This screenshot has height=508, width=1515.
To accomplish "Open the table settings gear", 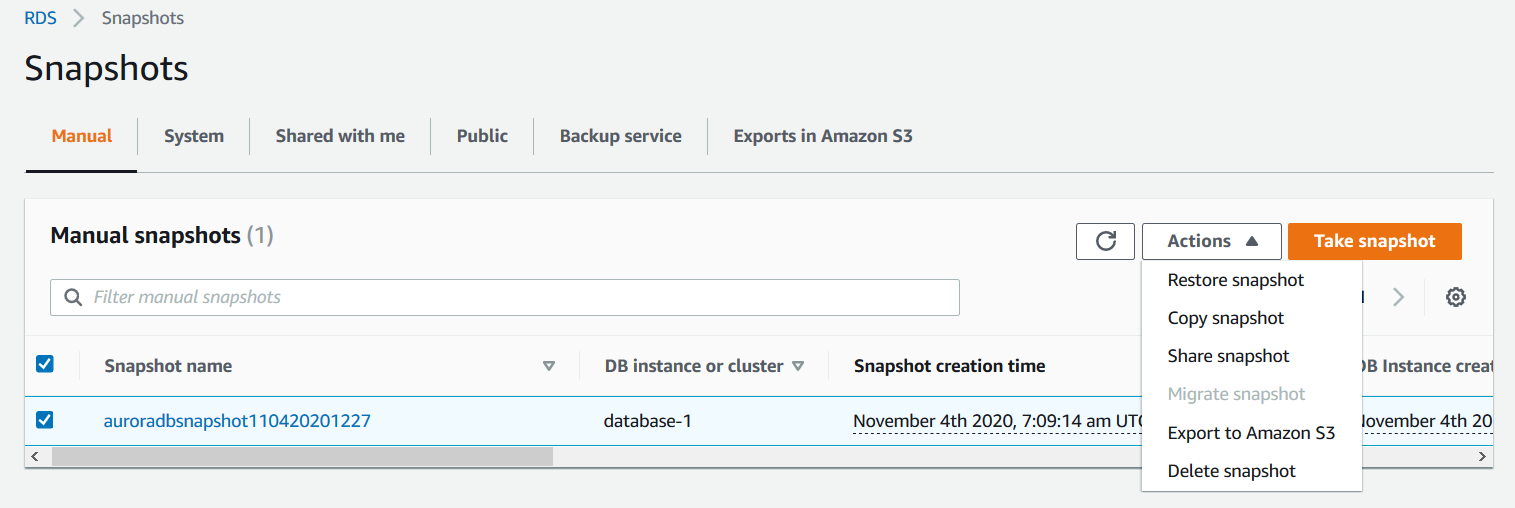I will pyautogui.click(x=1456, y=297).
